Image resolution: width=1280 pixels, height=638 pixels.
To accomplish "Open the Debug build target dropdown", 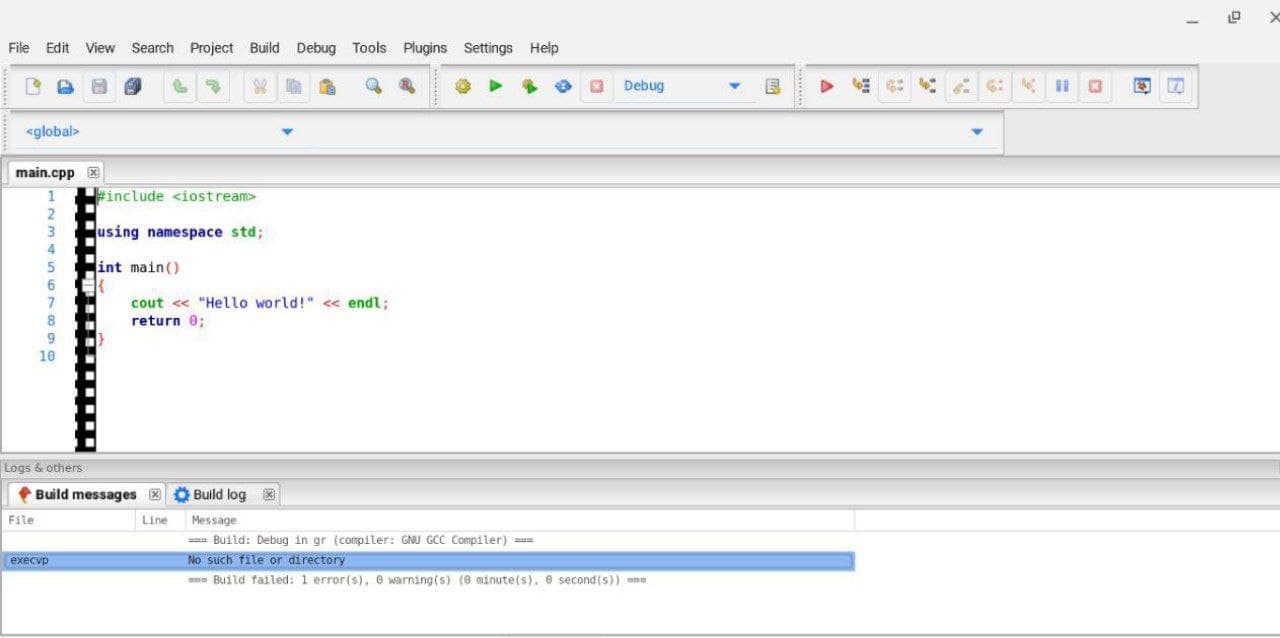I will pos(683,86).
